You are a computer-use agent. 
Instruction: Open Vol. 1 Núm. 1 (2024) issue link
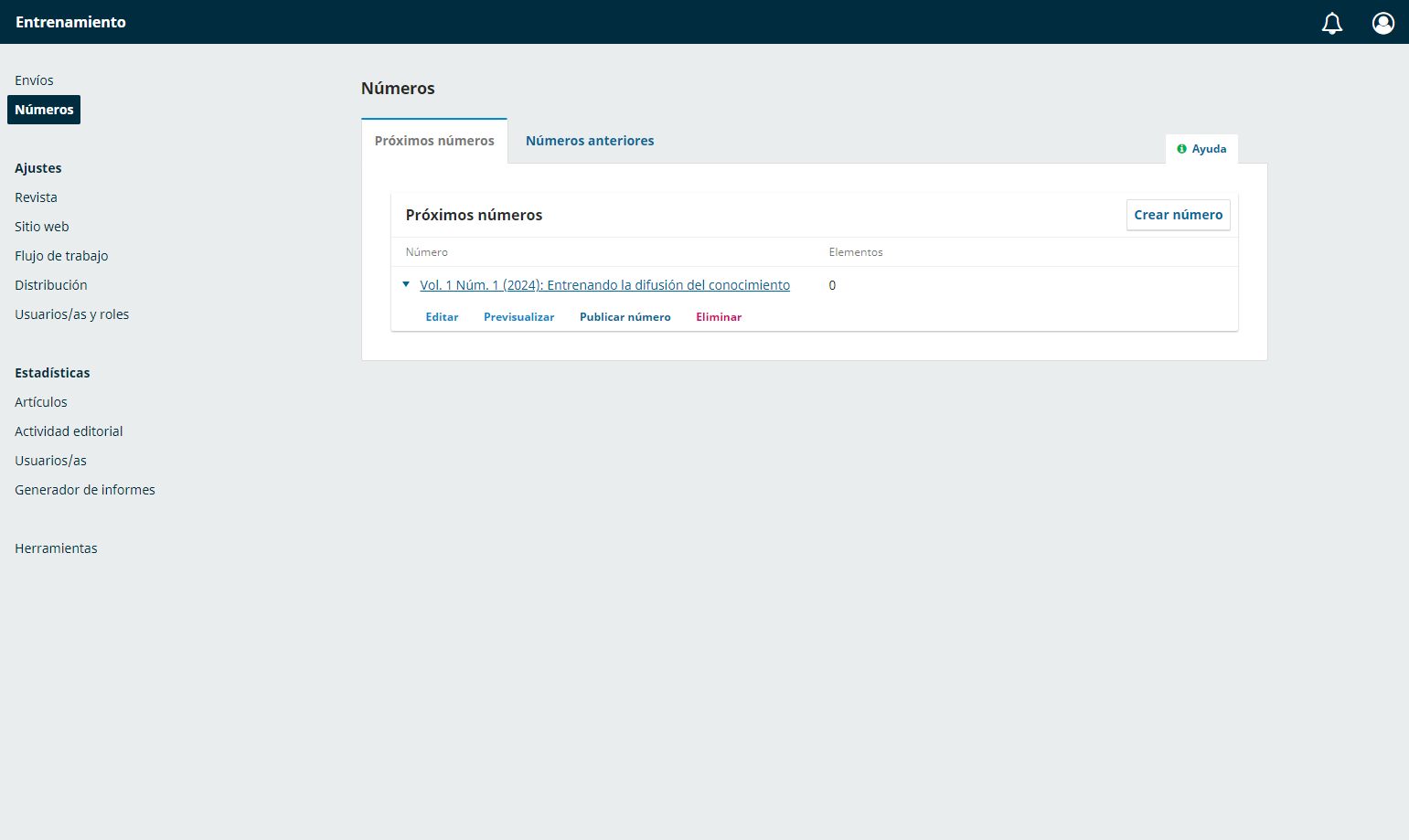tap(604, 285)
